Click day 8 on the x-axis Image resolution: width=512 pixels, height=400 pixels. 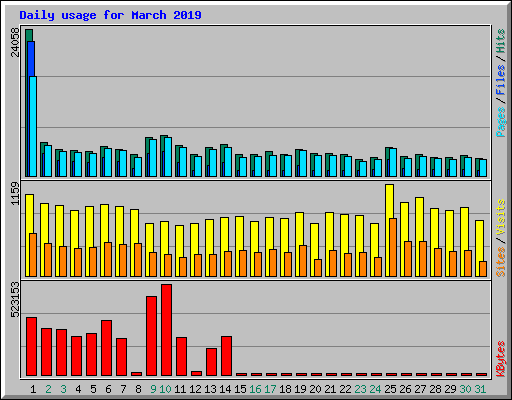coord(138,389)
